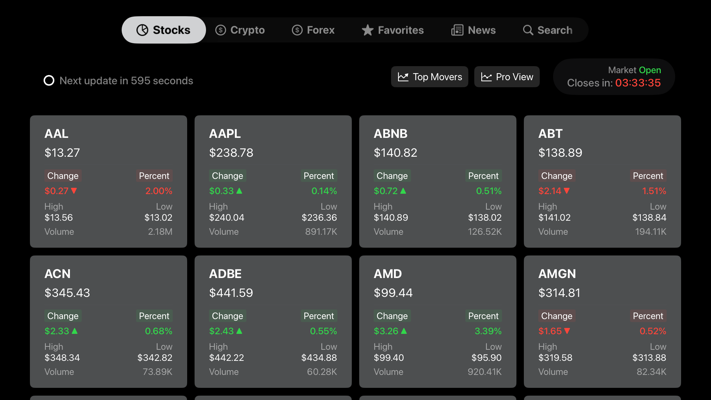The height and width of the screenshot is (400, 711).
Task: Click the red down arrow on ABT
Action: (x=567, y=191)
